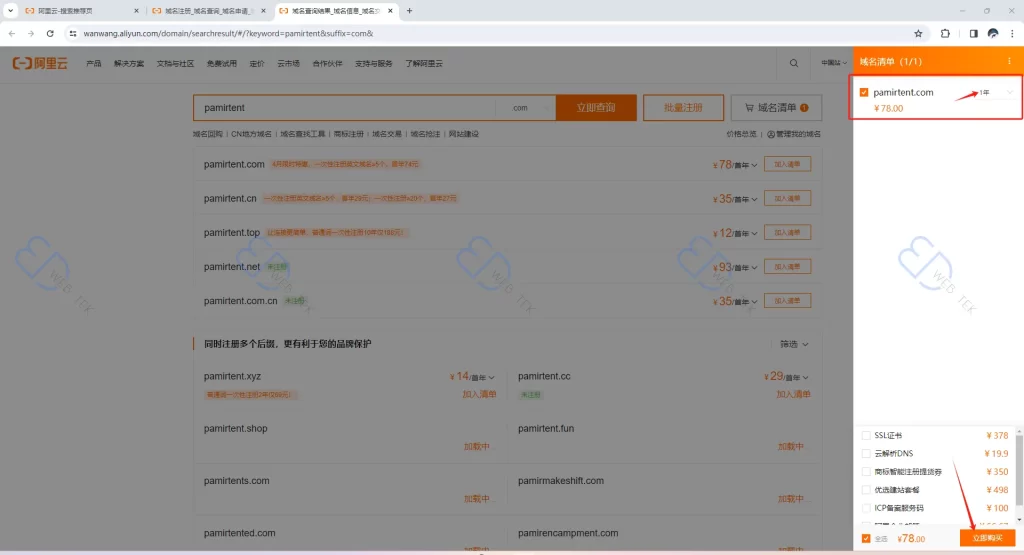Open the 解决方案 menu
The height and width of the screenshot is (555, 1024).
(x=129, y=63)
